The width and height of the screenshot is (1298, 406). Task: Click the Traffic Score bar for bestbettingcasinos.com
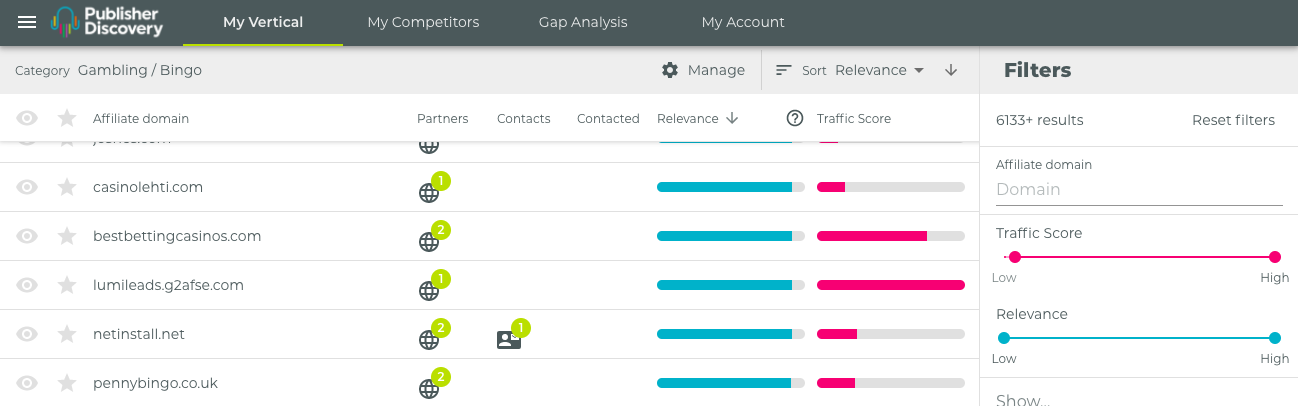pos(891,236)
